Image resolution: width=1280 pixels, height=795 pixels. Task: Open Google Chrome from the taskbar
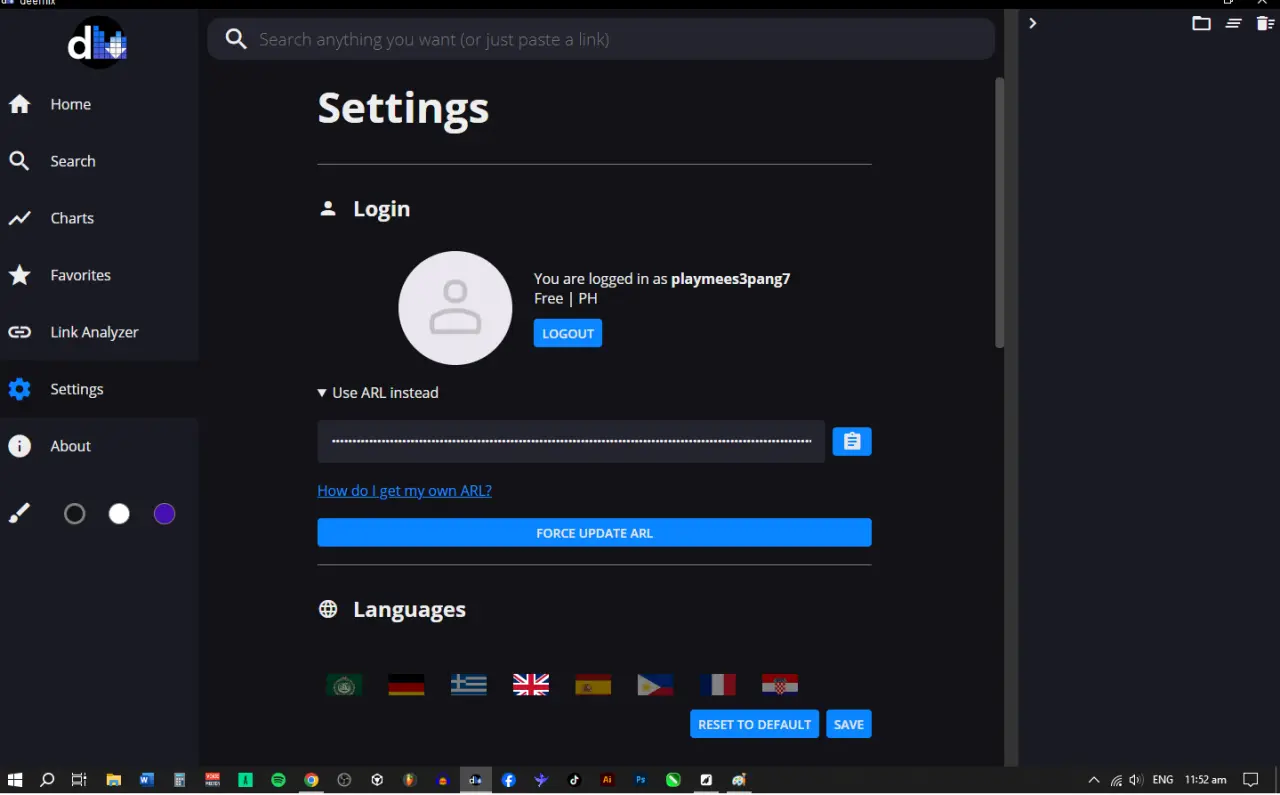point(312,780)
